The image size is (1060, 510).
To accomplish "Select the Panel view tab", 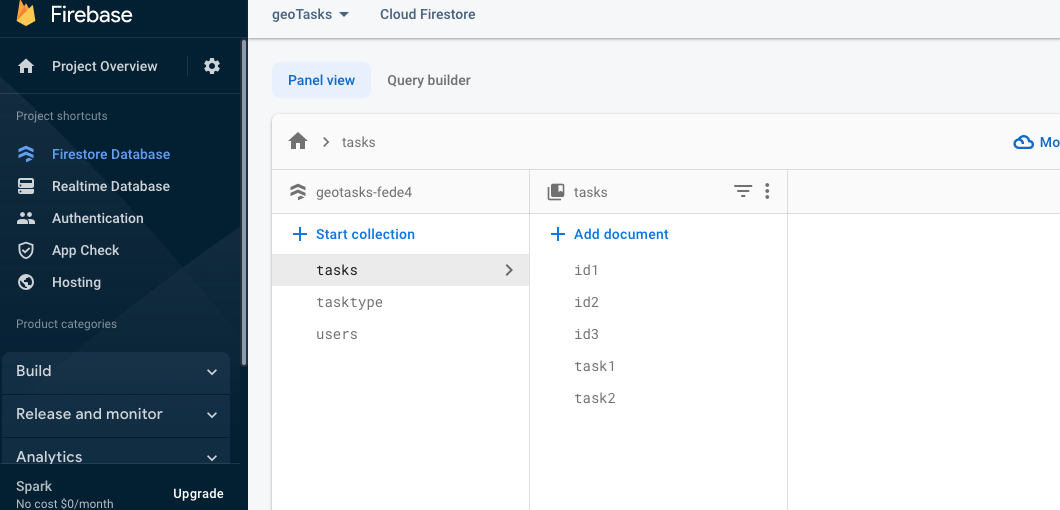I will coord(321,80).
